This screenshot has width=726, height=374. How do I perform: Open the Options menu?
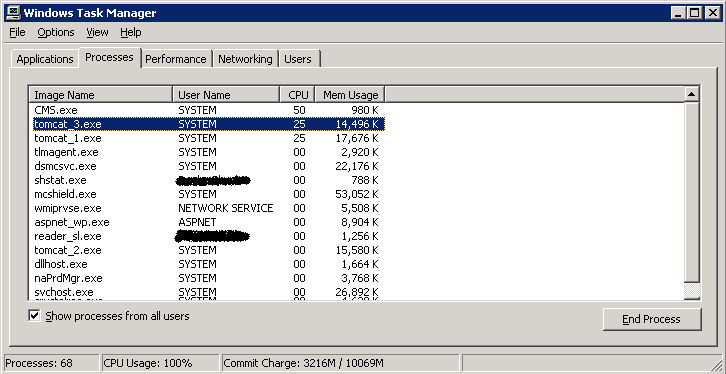click(x=56, y=32)
